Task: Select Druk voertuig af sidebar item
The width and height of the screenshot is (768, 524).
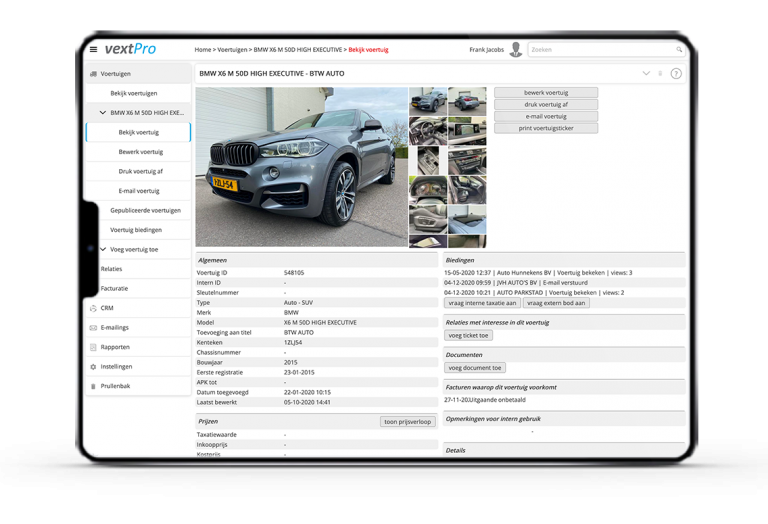Action: coord(141,171)
